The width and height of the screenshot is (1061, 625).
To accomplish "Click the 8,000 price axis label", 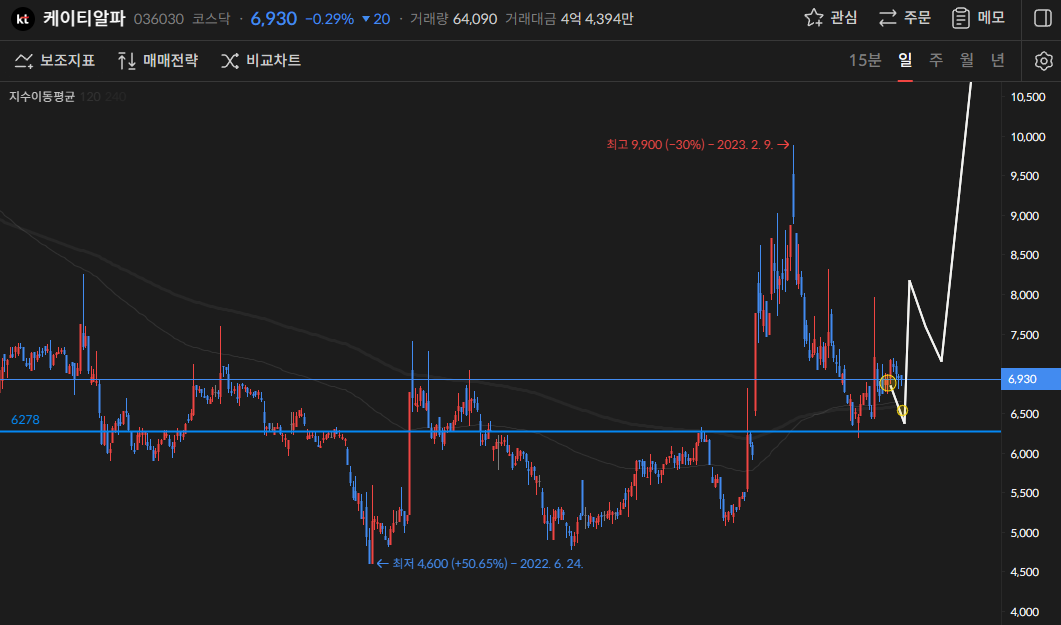I will point(1024,296).
